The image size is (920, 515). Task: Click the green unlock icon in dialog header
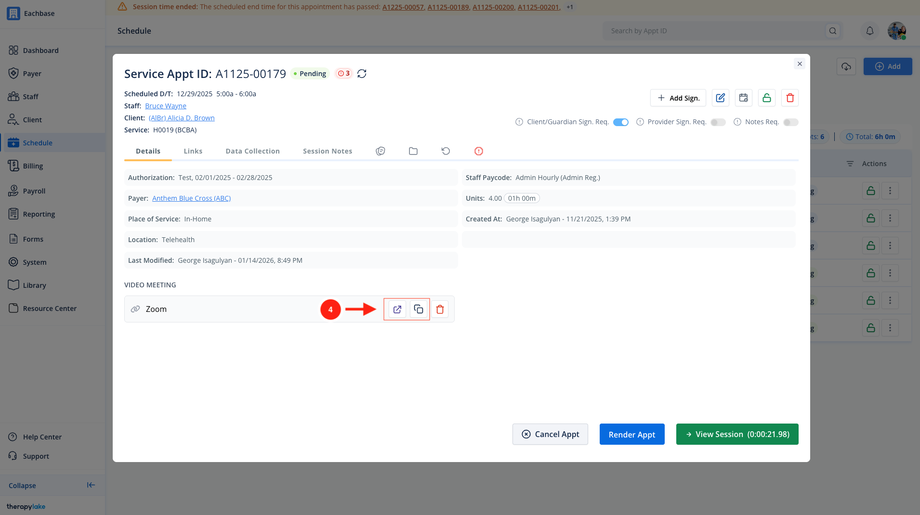coord(767,98)
